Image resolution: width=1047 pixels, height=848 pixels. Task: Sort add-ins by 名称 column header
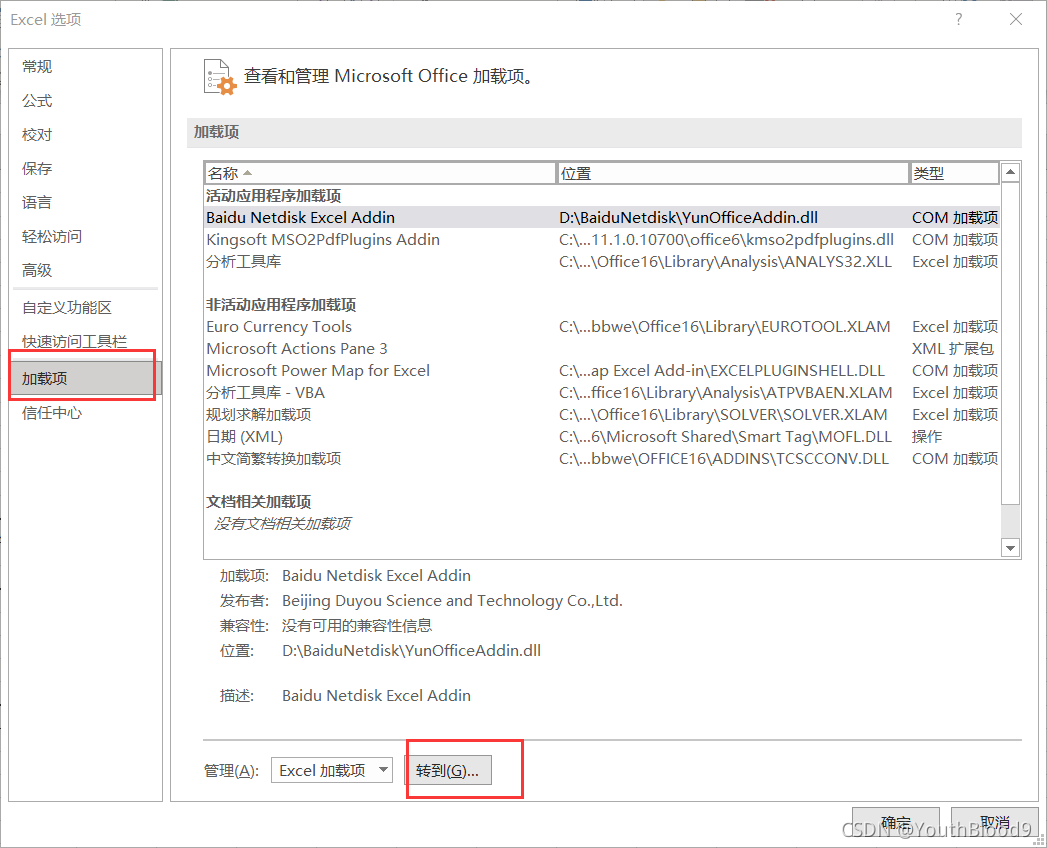[380, 174]
